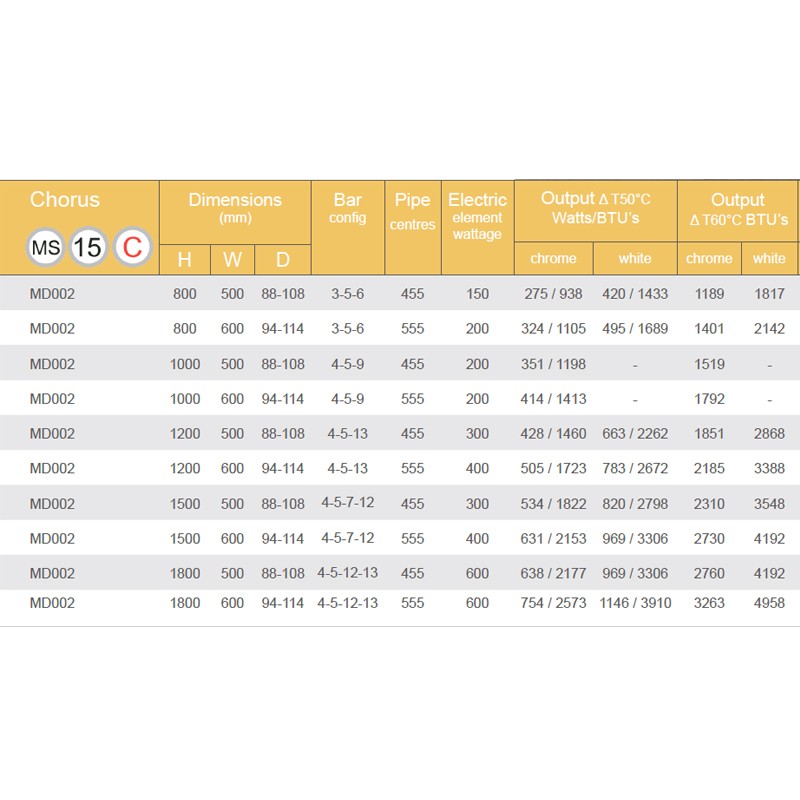Select the W dimension column header
This screenshot has width=800, height=800.
[232, 260]
